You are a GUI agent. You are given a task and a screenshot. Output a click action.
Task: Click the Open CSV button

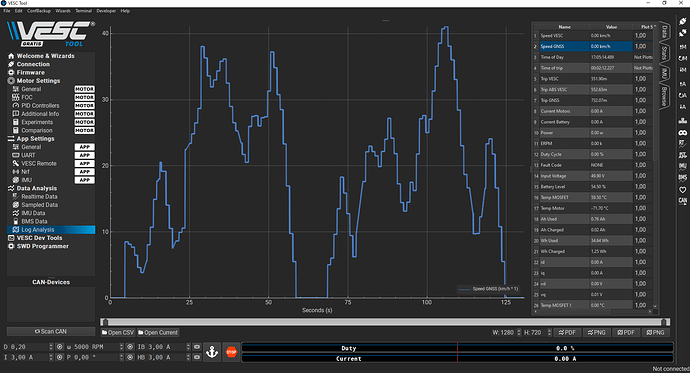pos(117,333)
